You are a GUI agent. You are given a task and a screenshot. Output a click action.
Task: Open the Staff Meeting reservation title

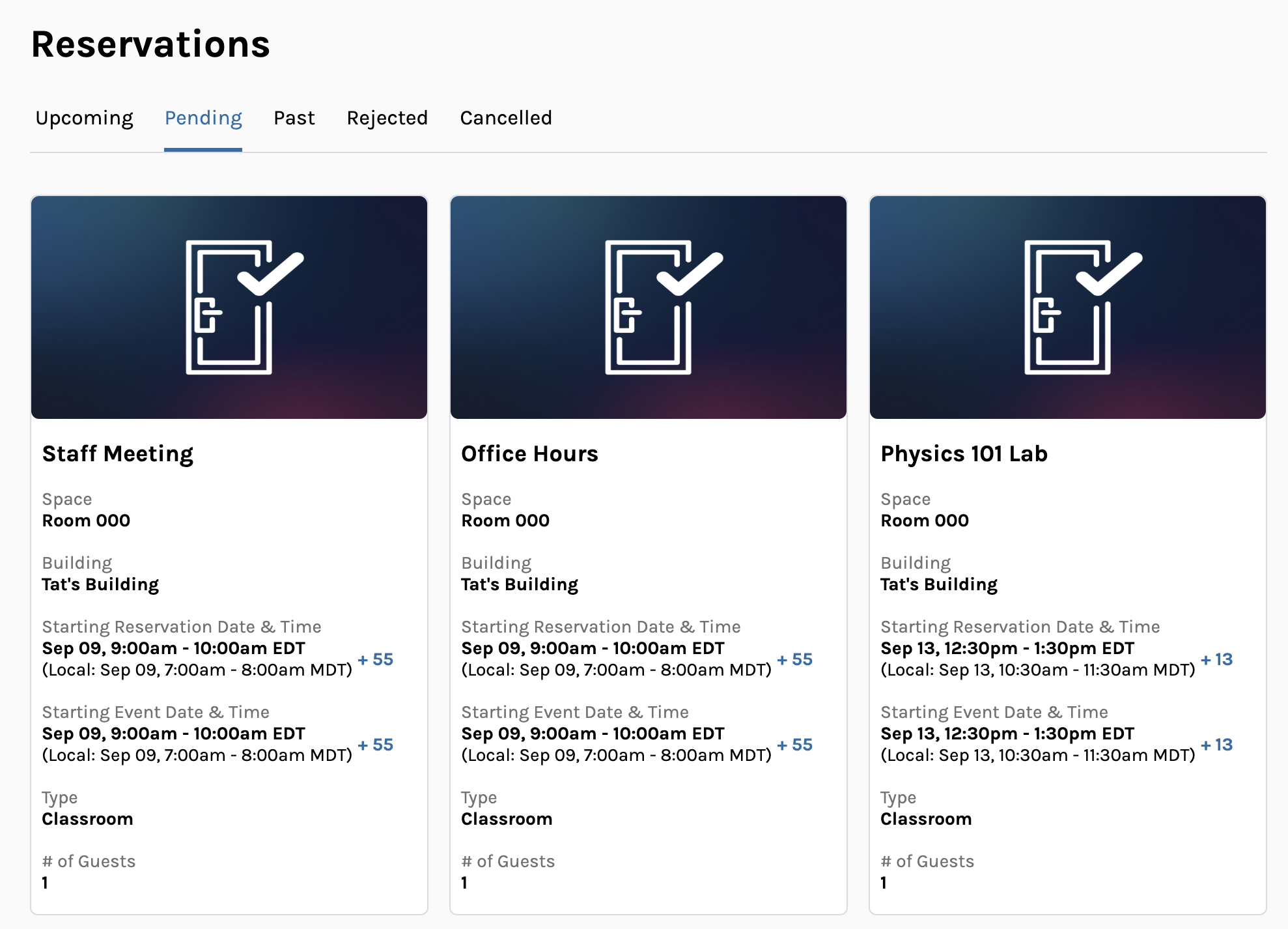click(x=118, y=453)
